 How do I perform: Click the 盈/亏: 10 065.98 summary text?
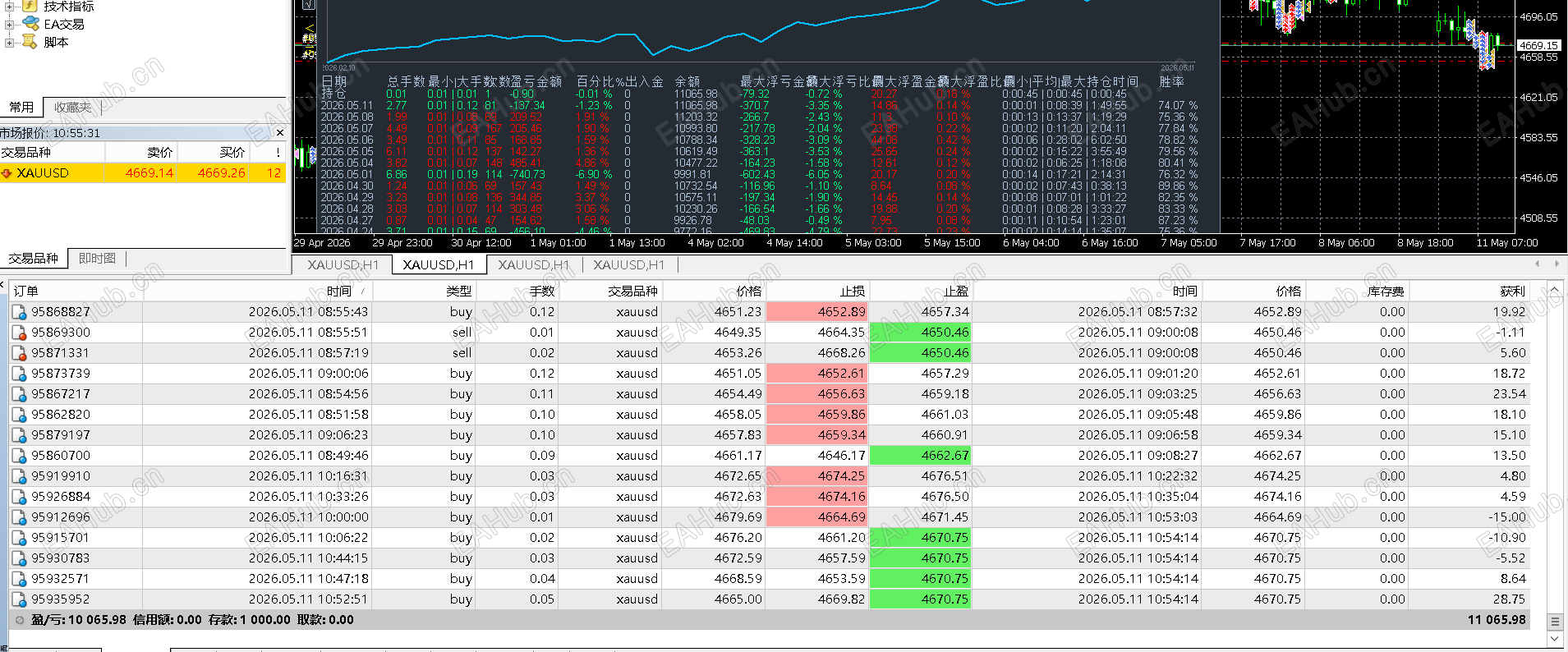79,620
